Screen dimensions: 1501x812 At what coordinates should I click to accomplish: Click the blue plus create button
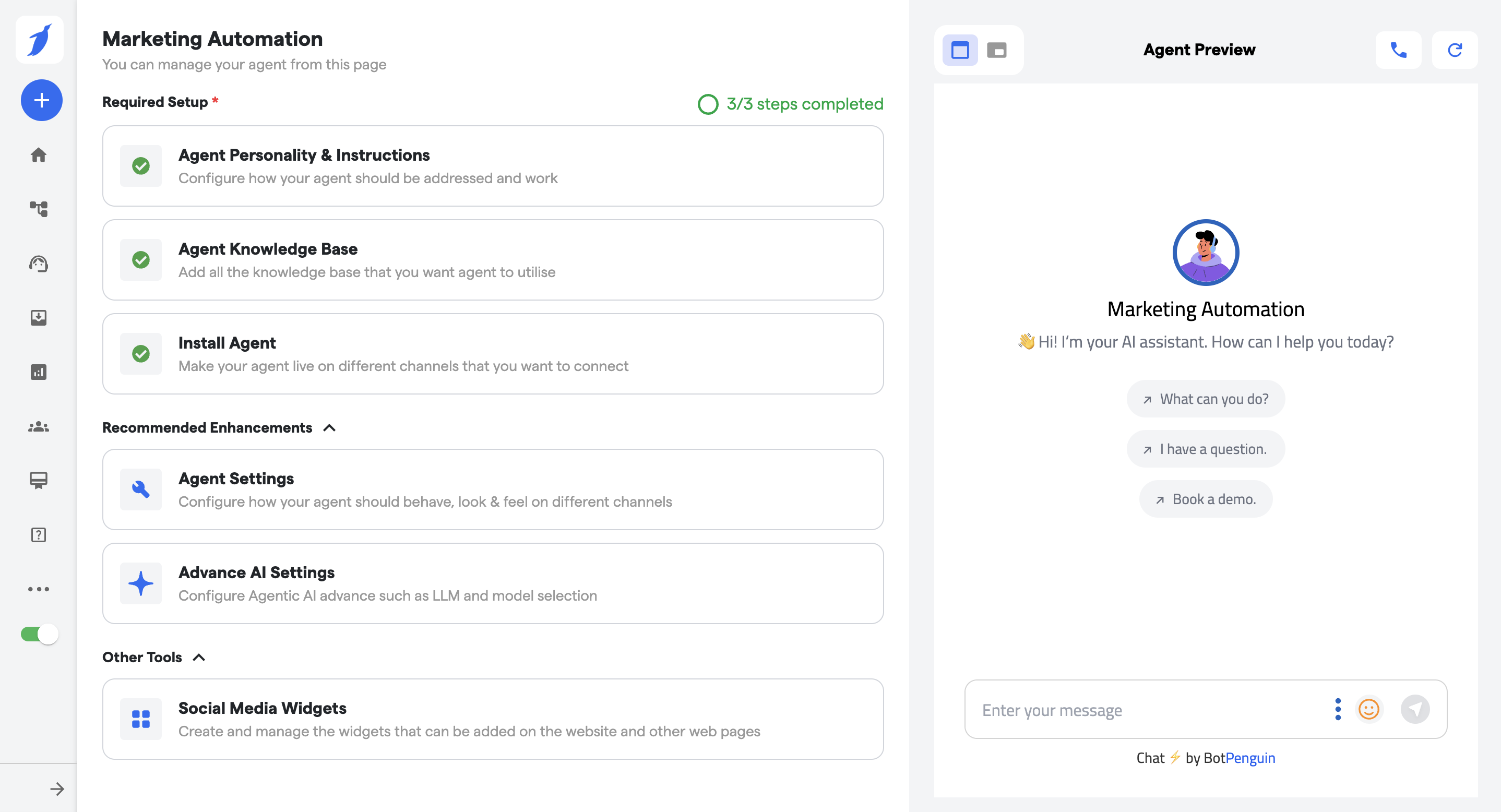(x=41, y=100)
